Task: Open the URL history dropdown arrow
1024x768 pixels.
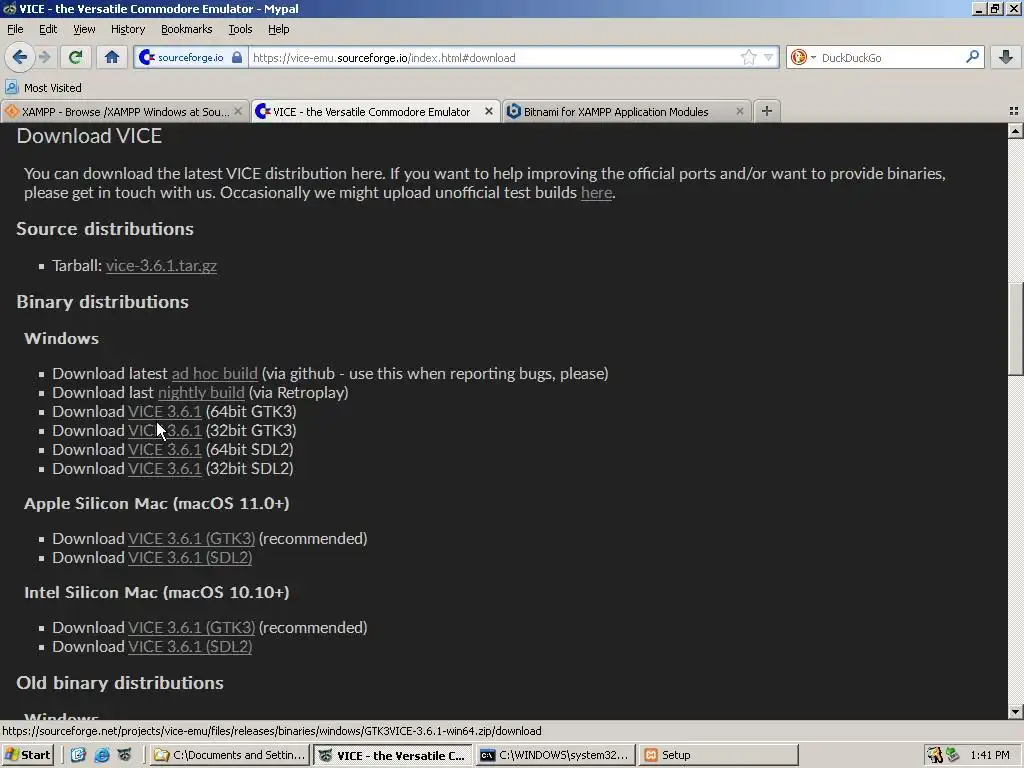Action: pyautogui.click(x=769, y=57)
